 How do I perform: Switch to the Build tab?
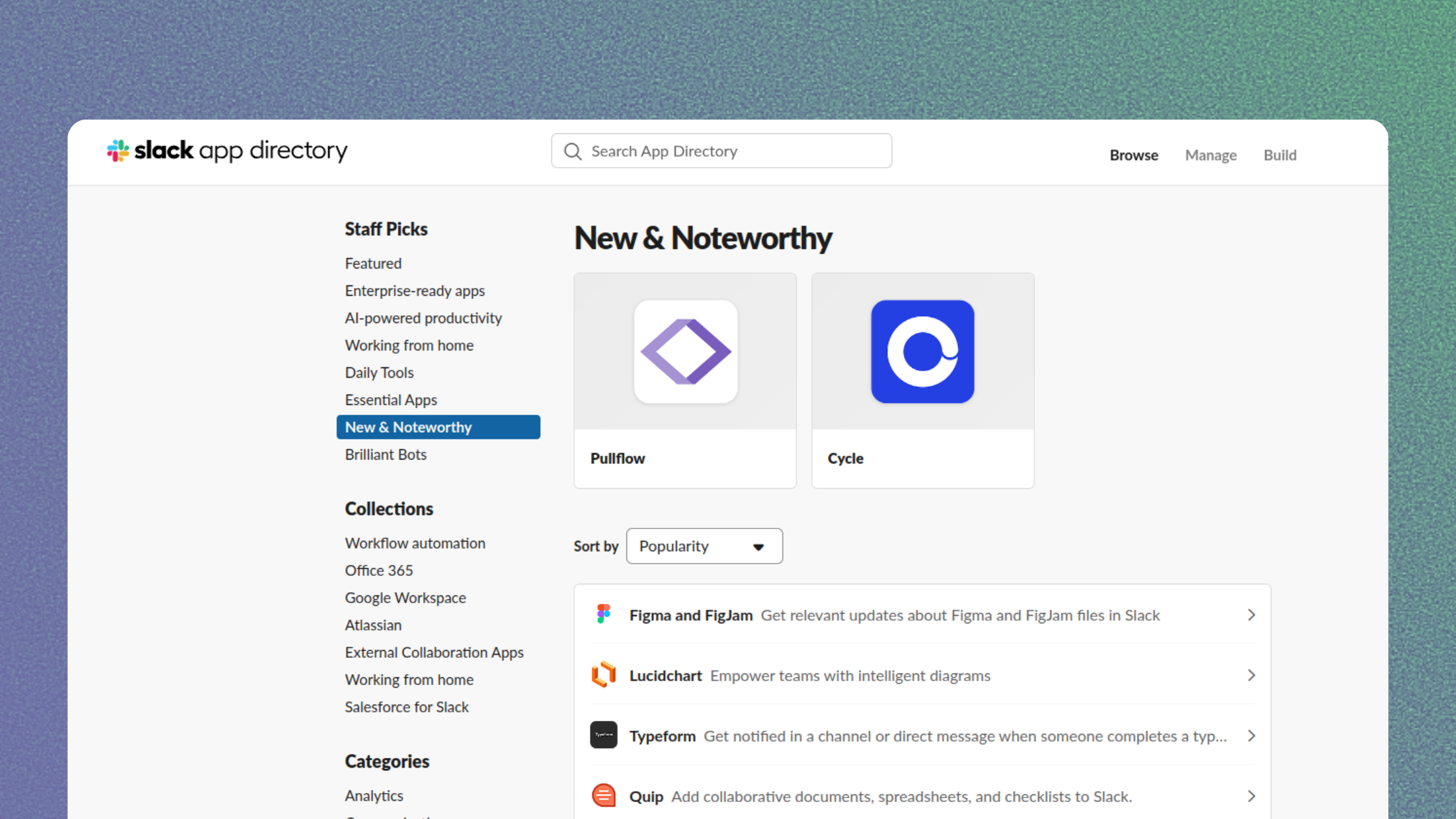[x=1280, y=155]
